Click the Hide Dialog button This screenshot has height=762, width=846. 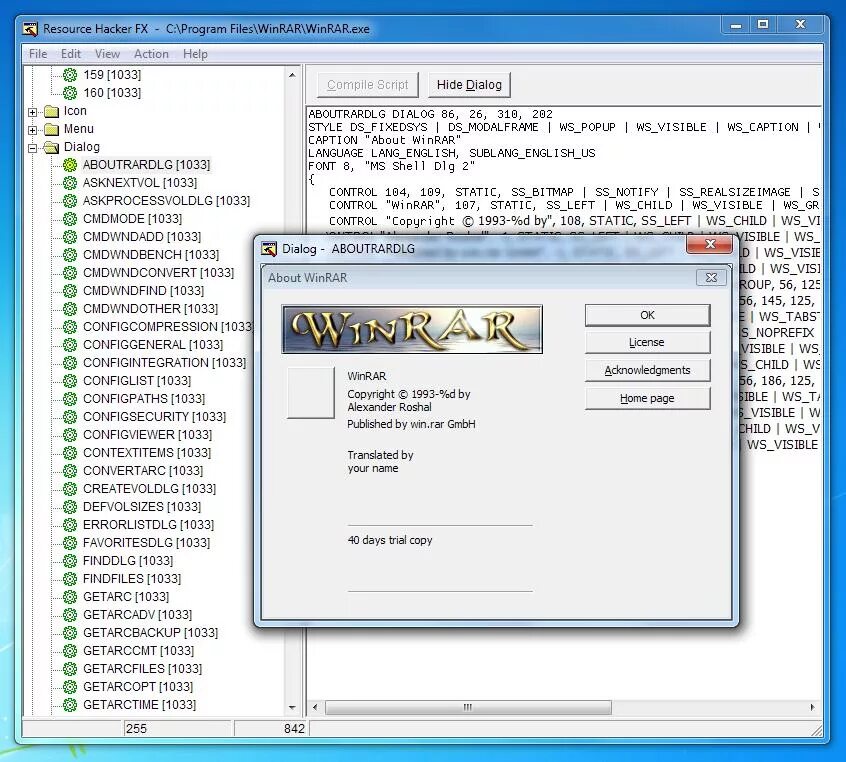point(469,85)
